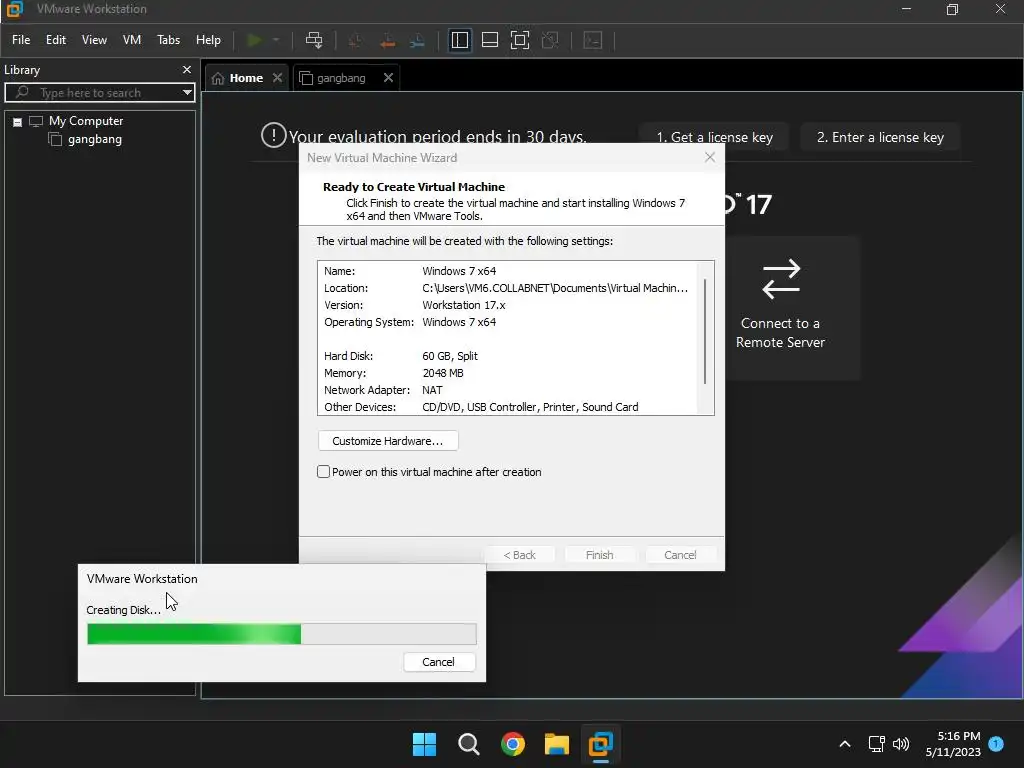Close the gangbang tab
The image size is (1024, 768).
point(389,78)
